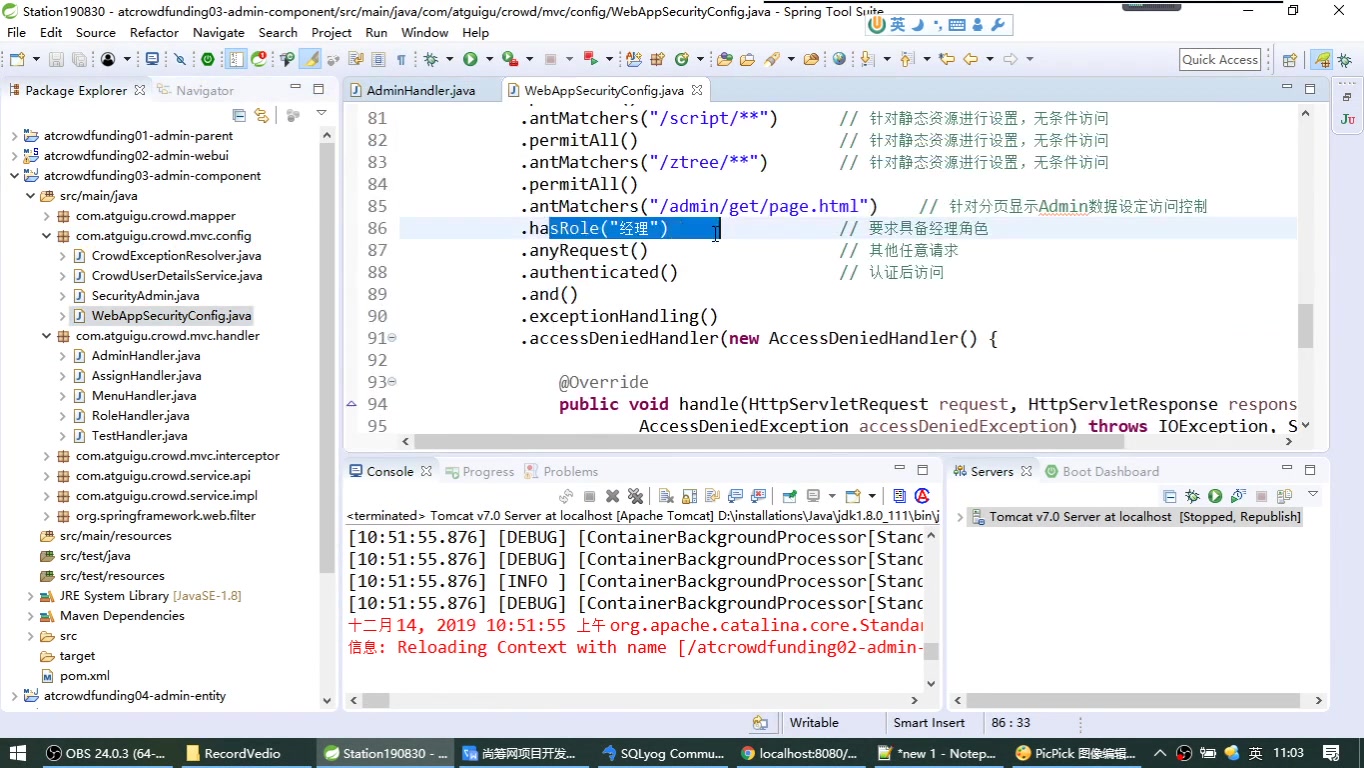
Task: Click the Search flashlight icon in toolbar
Action: tap(771, 60)
